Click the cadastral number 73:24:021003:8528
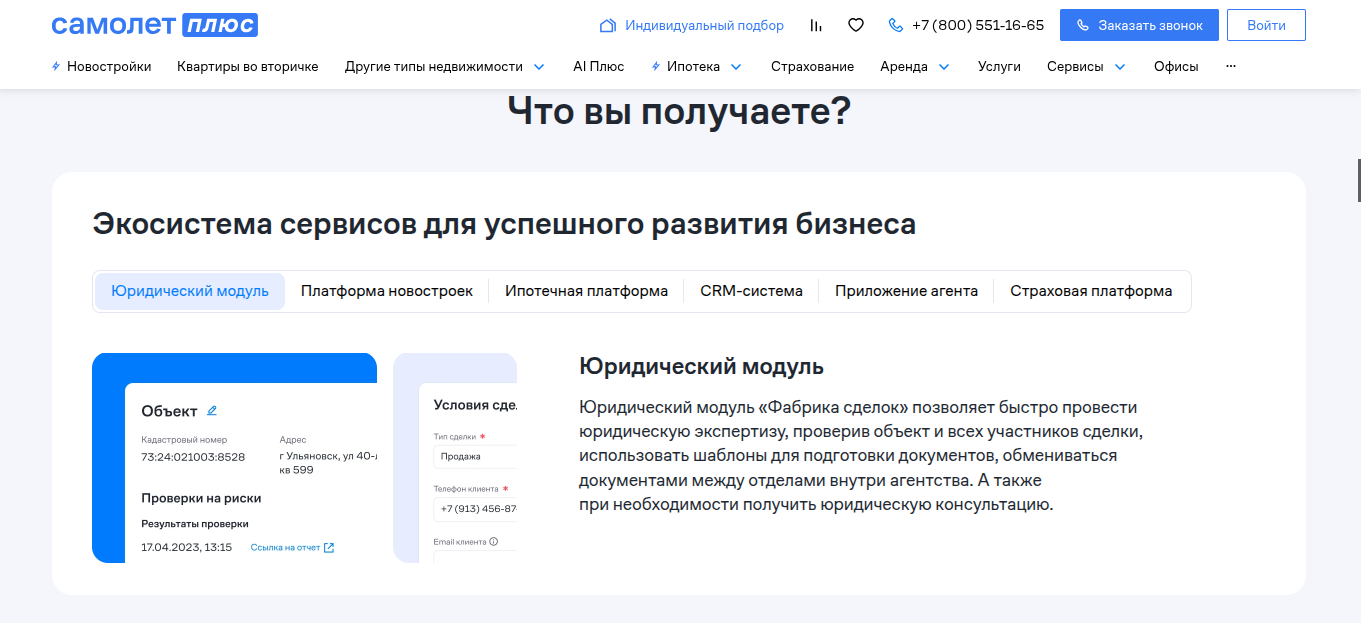 193,457
